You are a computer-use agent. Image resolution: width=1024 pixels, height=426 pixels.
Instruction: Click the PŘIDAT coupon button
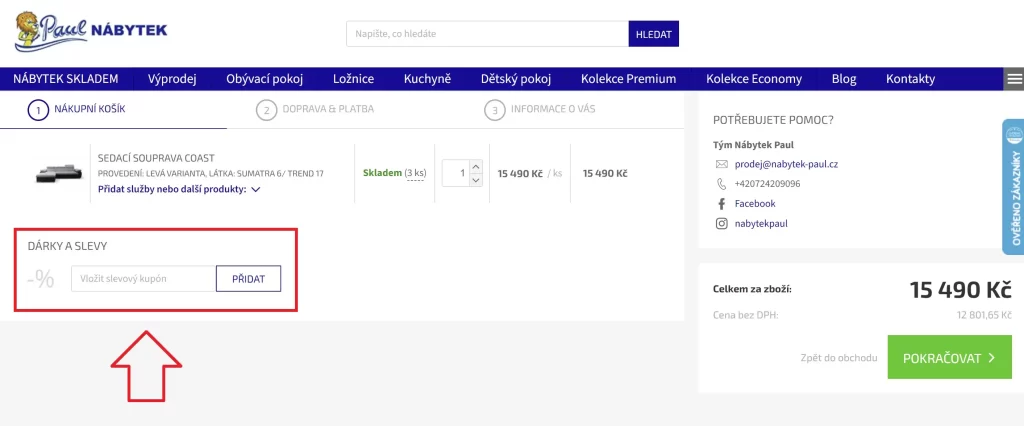[x=249, y=279]
